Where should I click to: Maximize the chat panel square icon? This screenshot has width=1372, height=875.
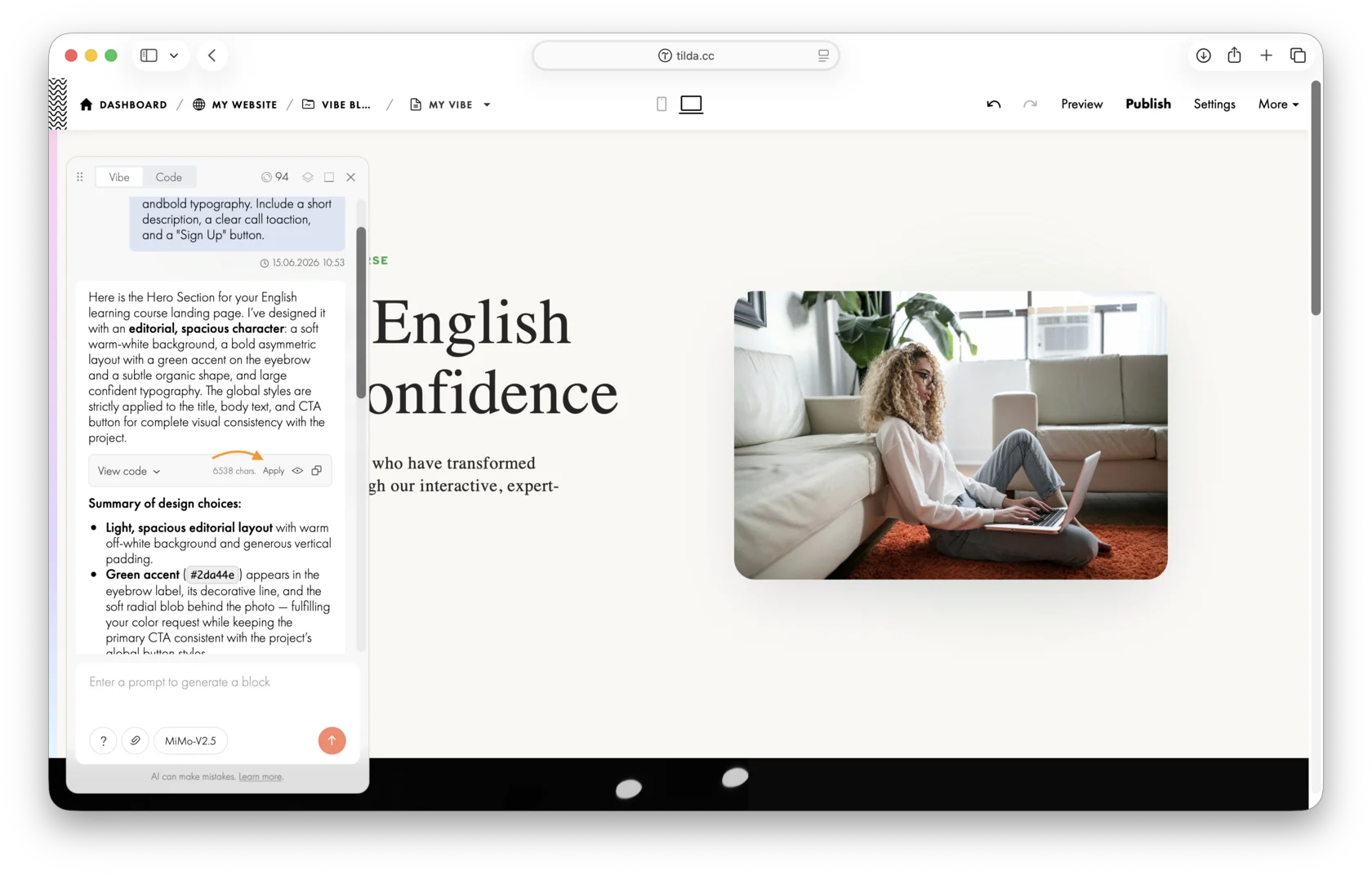coord(329,177)
